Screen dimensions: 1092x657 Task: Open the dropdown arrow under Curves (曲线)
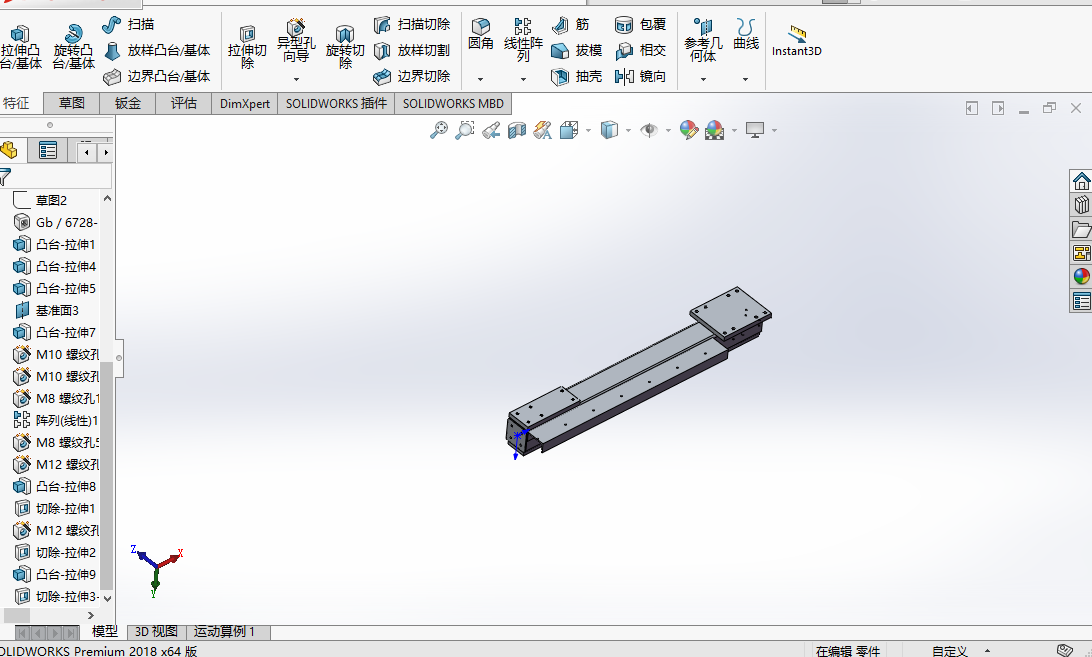click(x=745, y=79)
